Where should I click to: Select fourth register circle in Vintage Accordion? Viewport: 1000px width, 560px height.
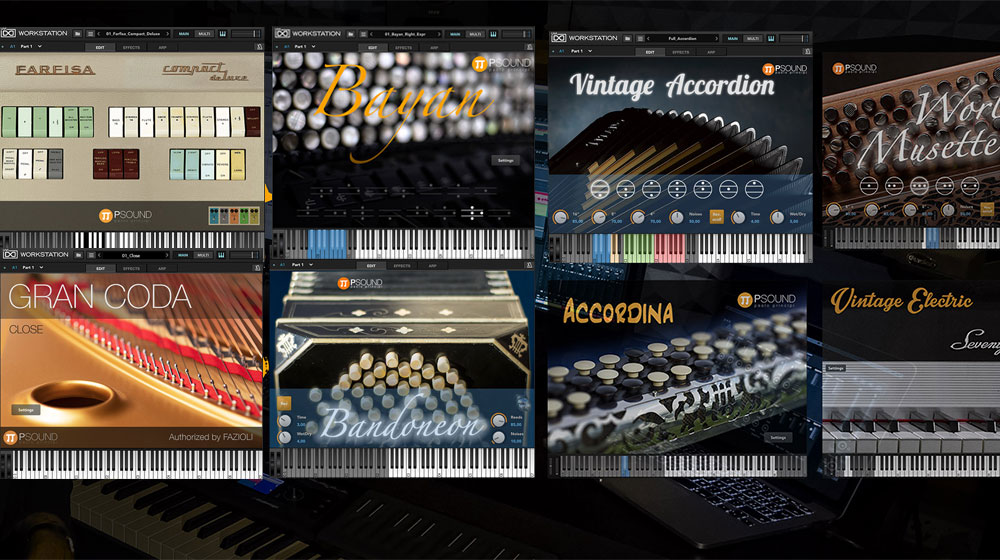click(x=677, y=189)
